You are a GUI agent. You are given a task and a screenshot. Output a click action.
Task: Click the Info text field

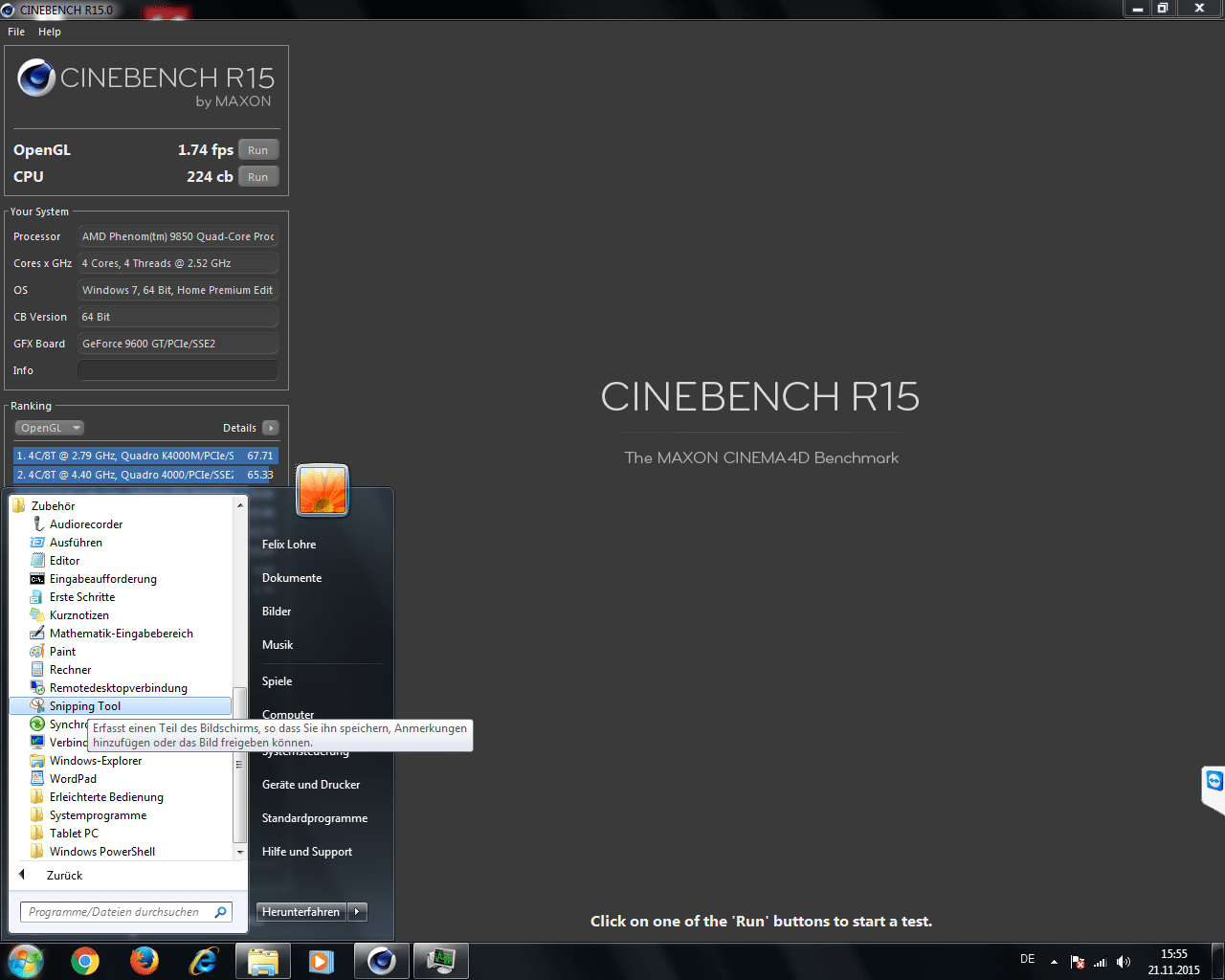point(178,370)
